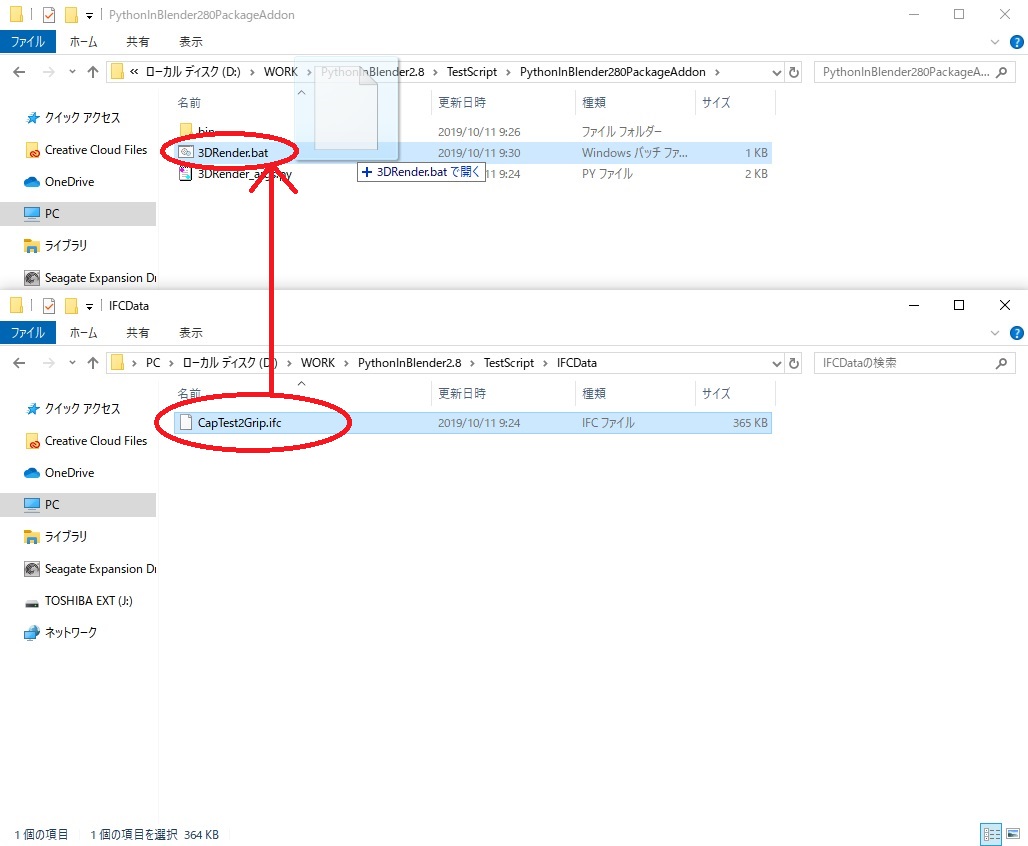
Task: Switch to details view icon in the status bar
Action: [x=991, y=834]
